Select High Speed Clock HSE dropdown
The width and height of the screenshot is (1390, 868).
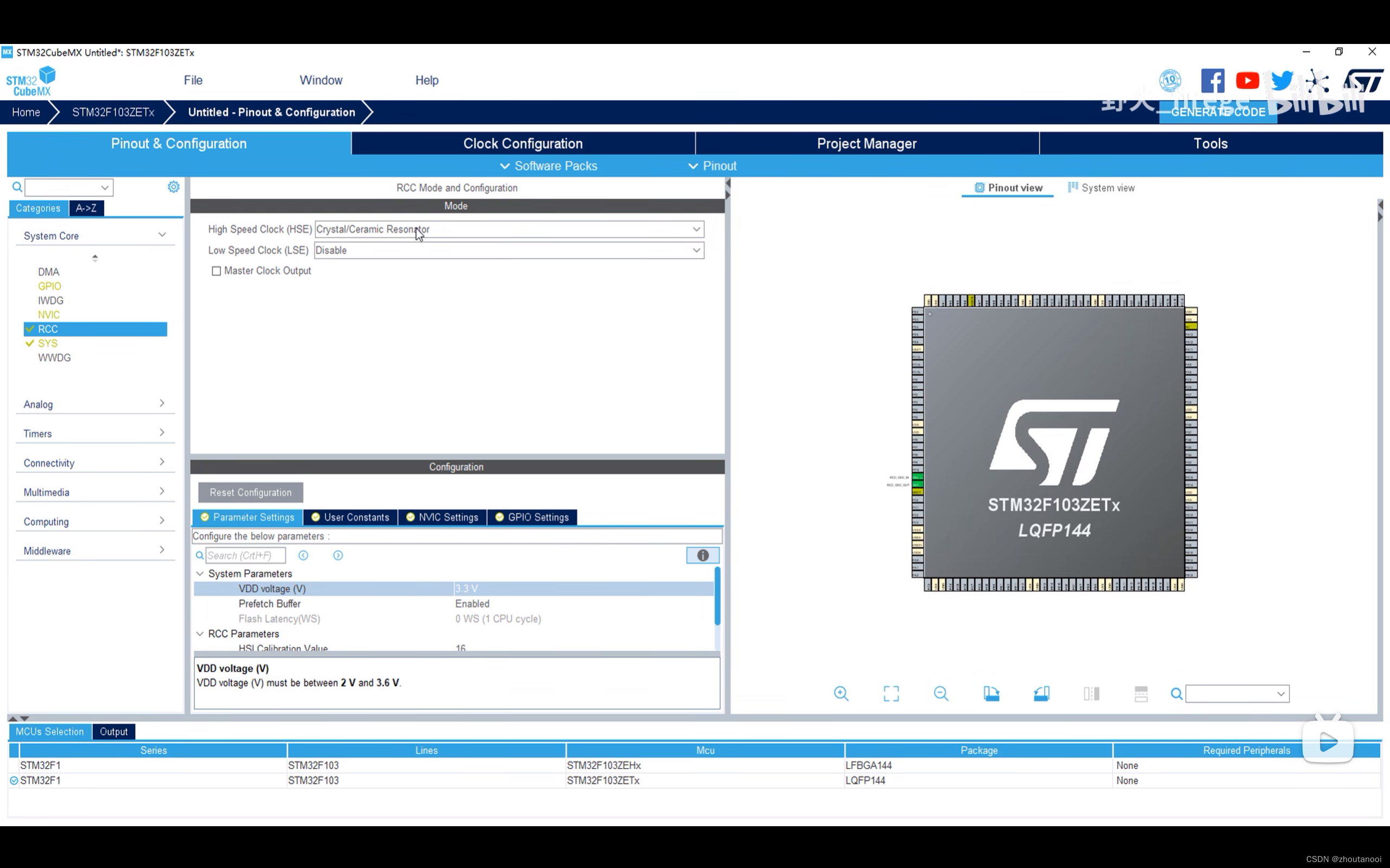click(508, 229)
